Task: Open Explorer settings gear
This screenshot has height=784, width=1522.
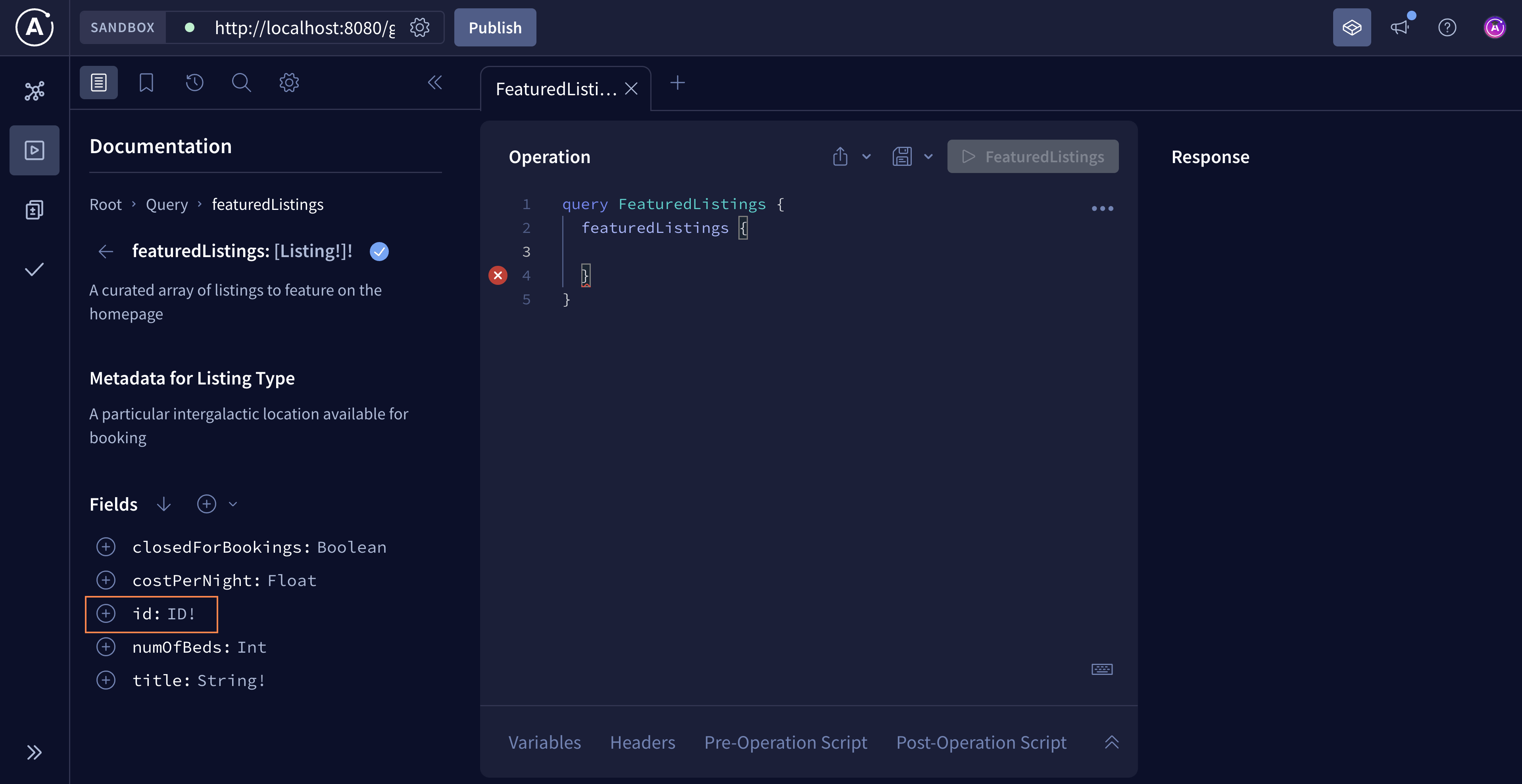Action: (288, 82)
